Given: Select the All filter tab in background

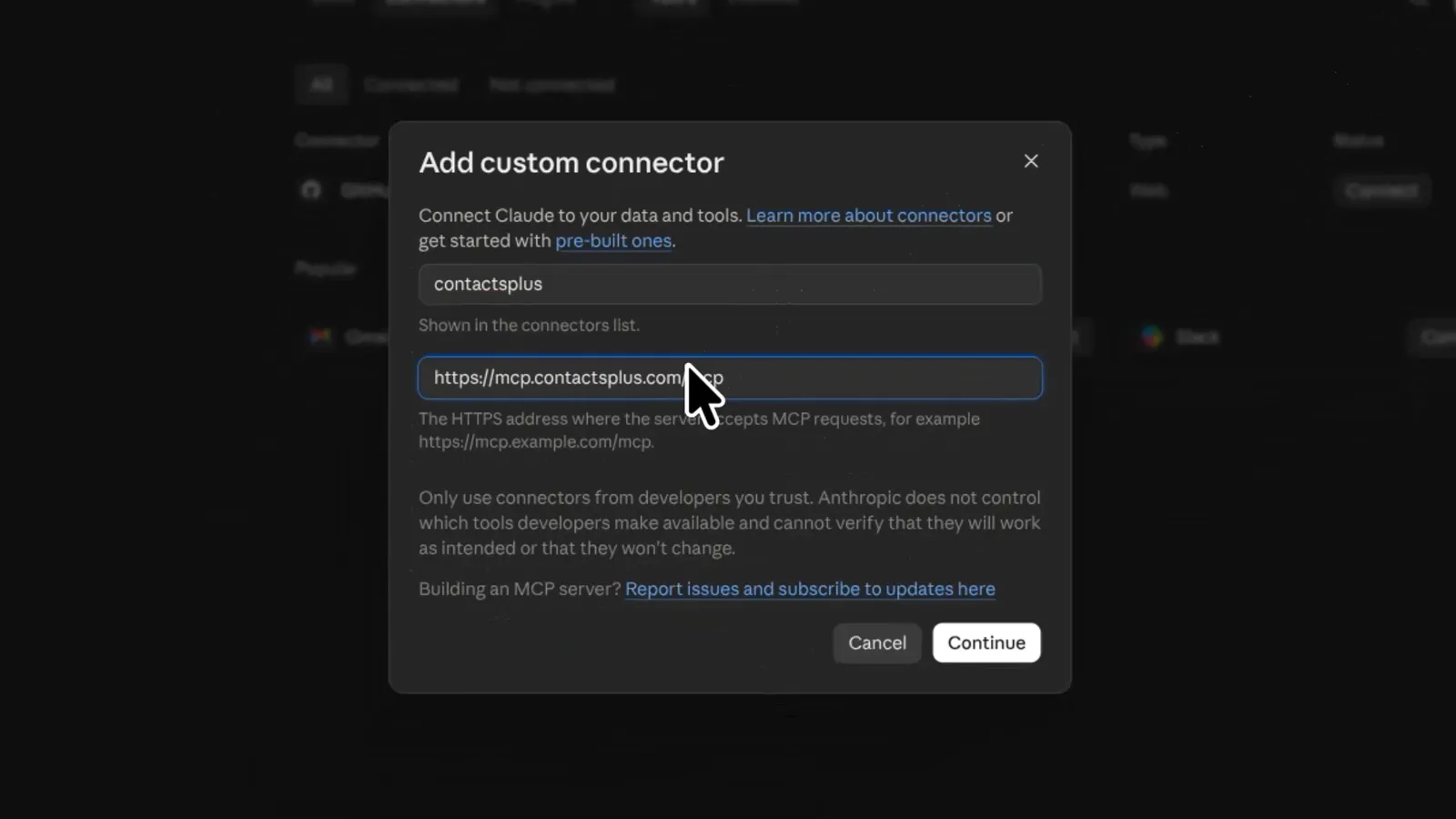Looking at the screenshot, I should point(321,85).
